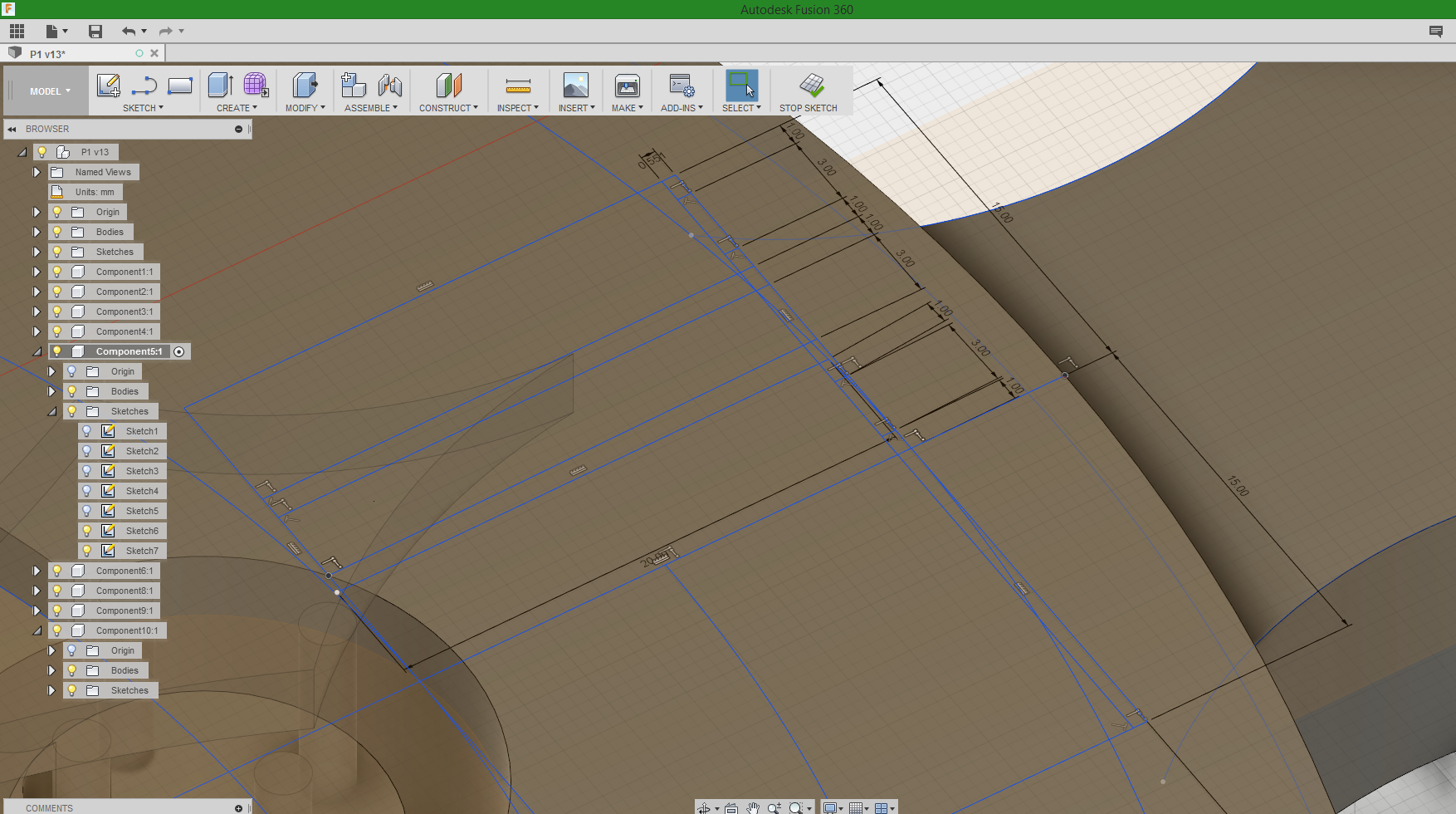
Task: Click the Zoom Window fit tool
Action: (x=796, y=807)
